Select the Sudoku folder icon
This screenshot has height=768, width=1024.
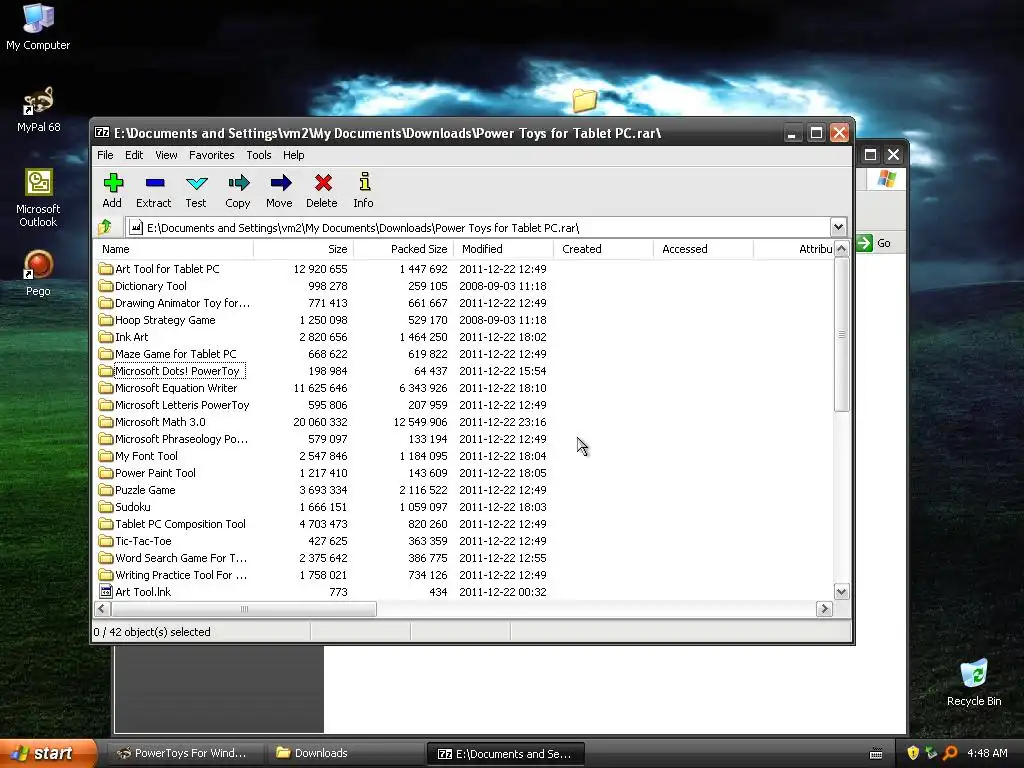[x=105, y=506]
